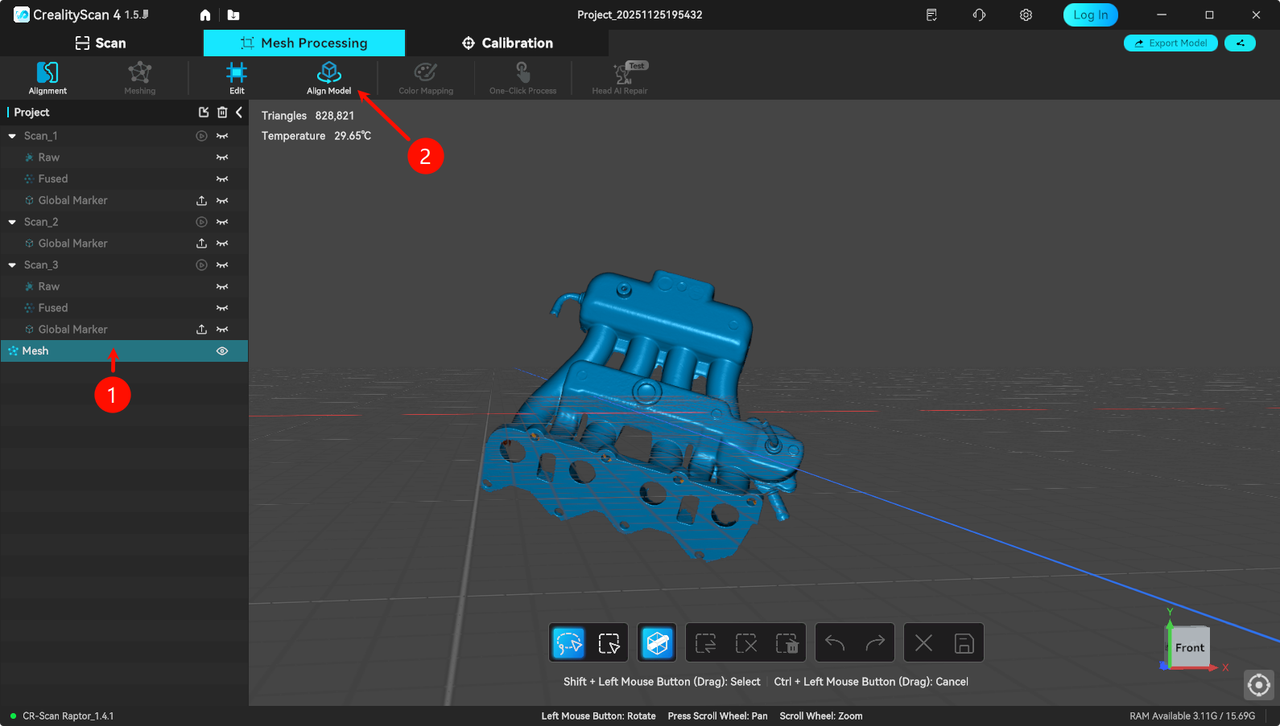The height and width of the screenshot is (726, 1280).
Task: Collapse the Project side panel
Action: click(239, 112)
